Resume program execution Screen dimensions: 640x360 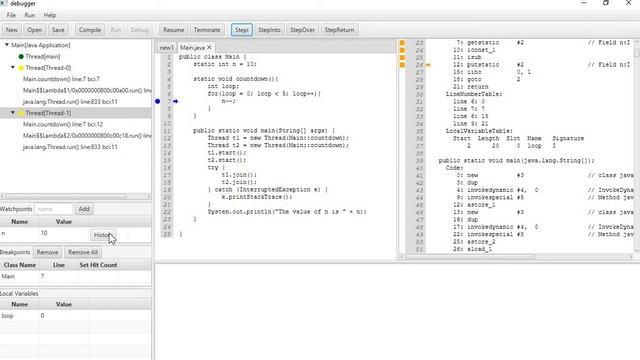click(173, 30)
